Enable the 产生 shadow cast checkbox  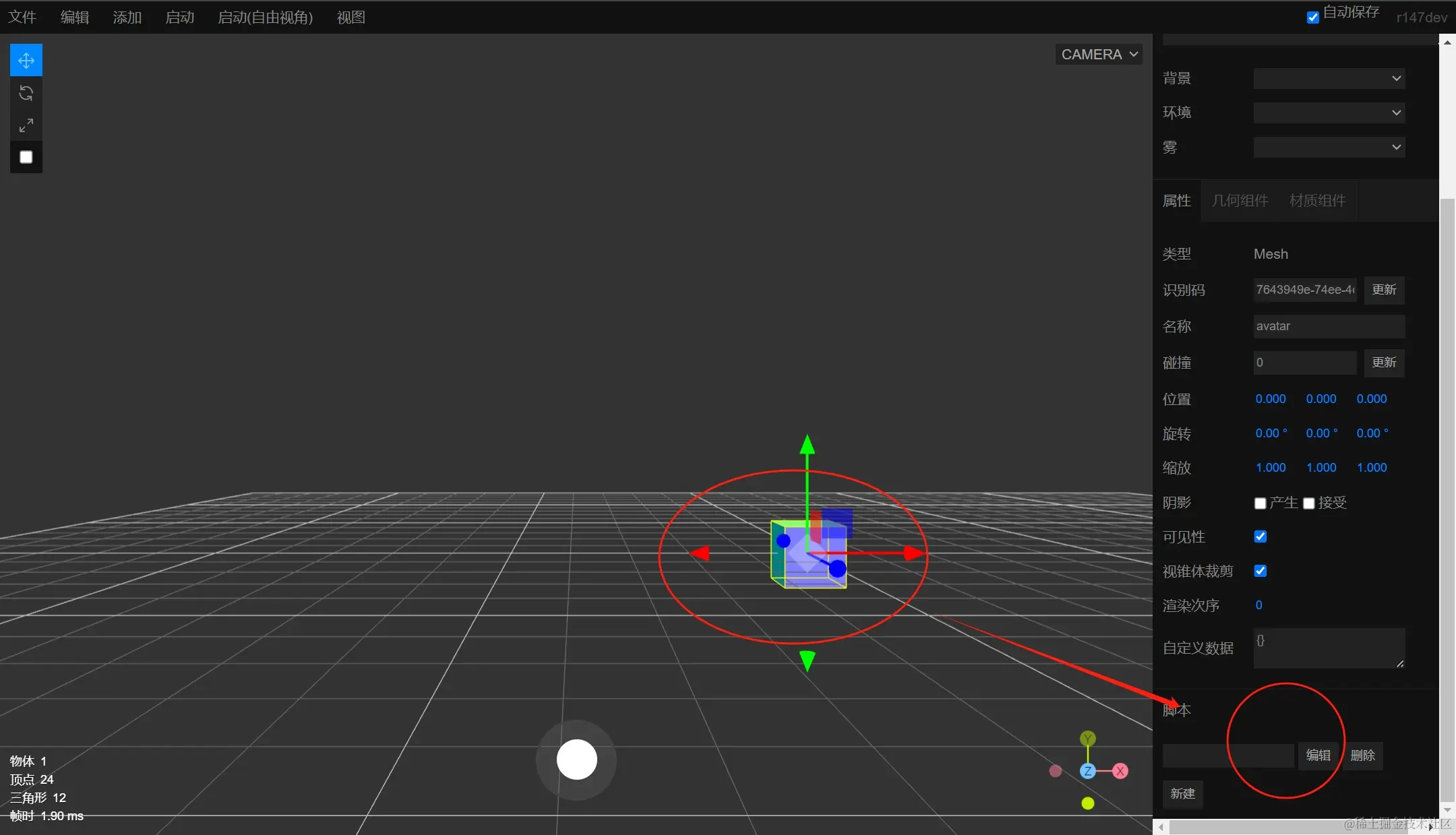click(x=1260, y=503)
